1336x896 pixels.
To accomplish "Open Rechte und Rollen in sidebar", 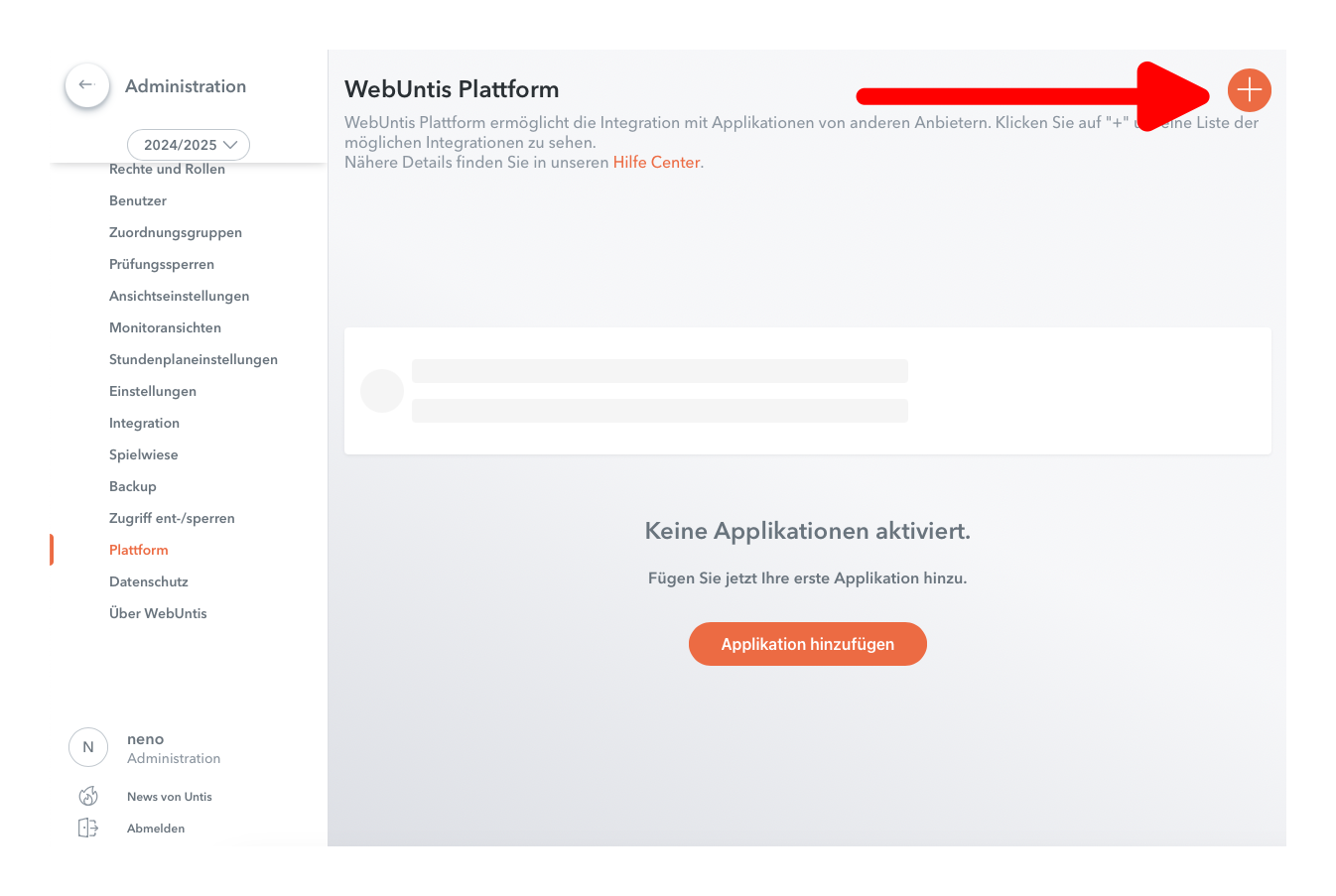I will (x=167, y=169).
